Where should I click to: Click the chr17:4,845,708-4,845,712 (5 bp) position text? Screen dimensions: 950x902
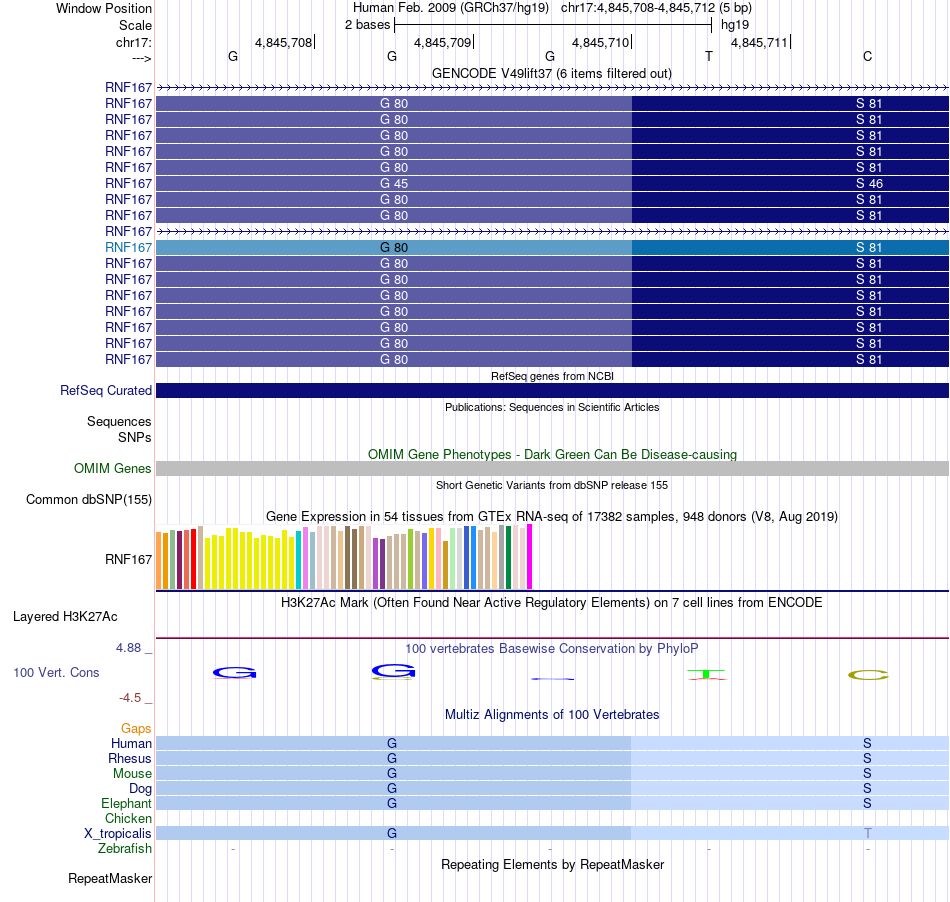(656, 8)
